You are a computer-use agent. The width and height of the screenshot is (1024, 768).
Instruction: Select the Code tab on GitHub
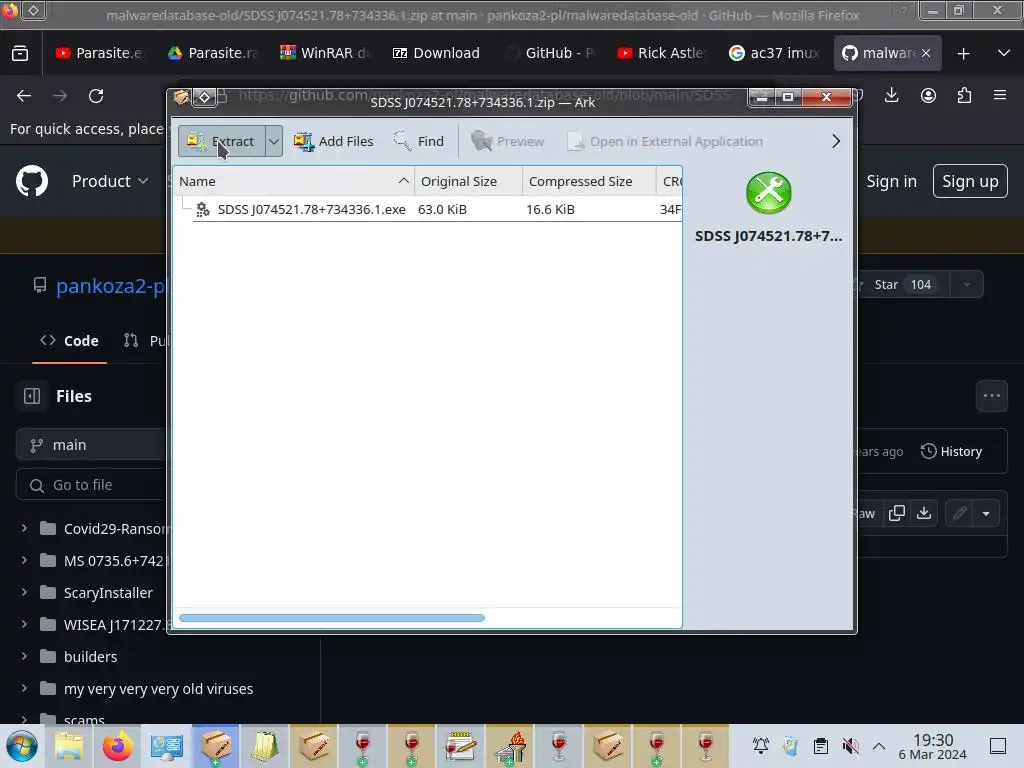69,341
